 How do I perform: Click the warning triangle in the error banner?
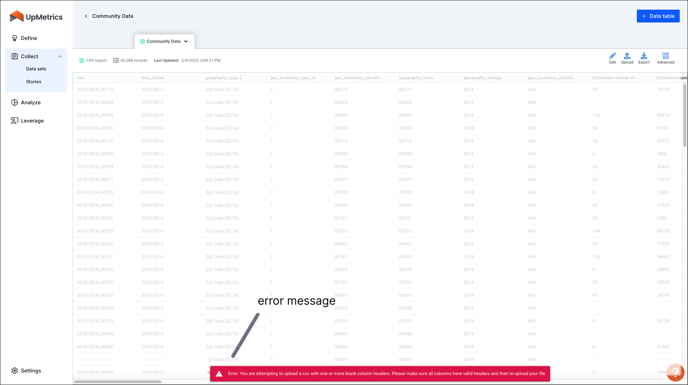pyautogui.click(x=219, y=374)
